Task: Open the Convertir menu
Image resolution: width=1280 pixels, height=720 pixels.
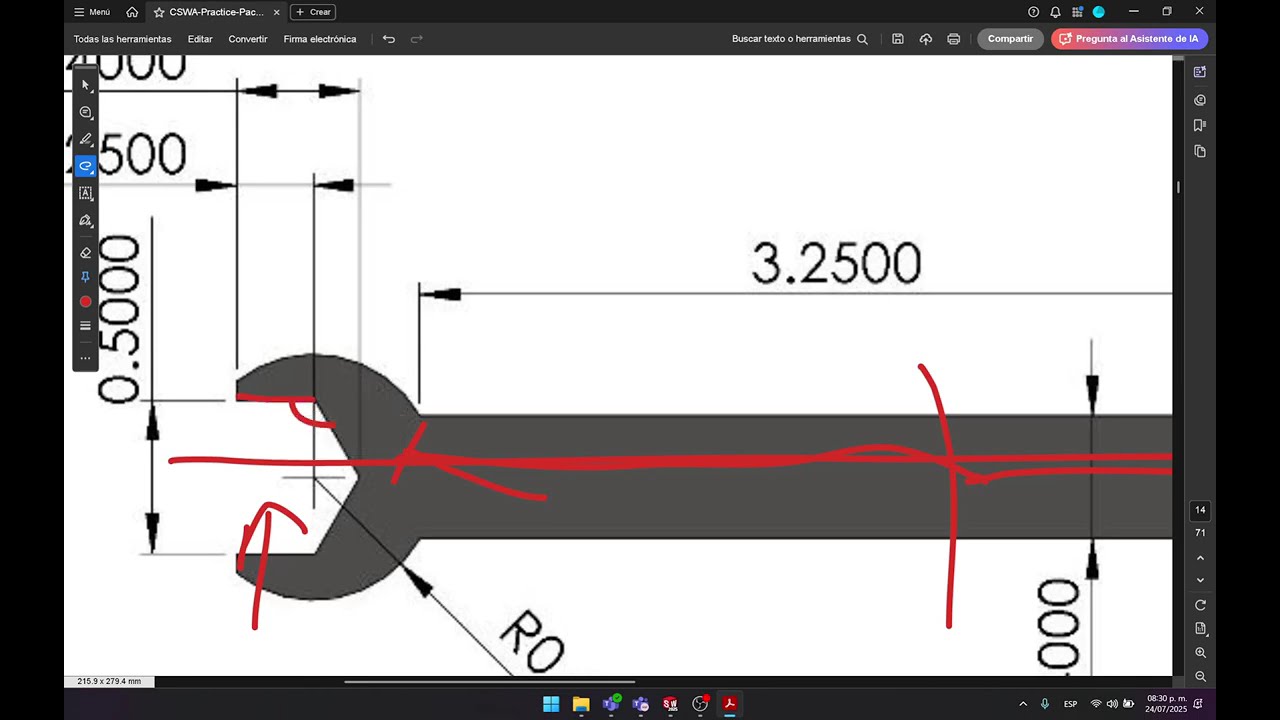Action: 247,39
